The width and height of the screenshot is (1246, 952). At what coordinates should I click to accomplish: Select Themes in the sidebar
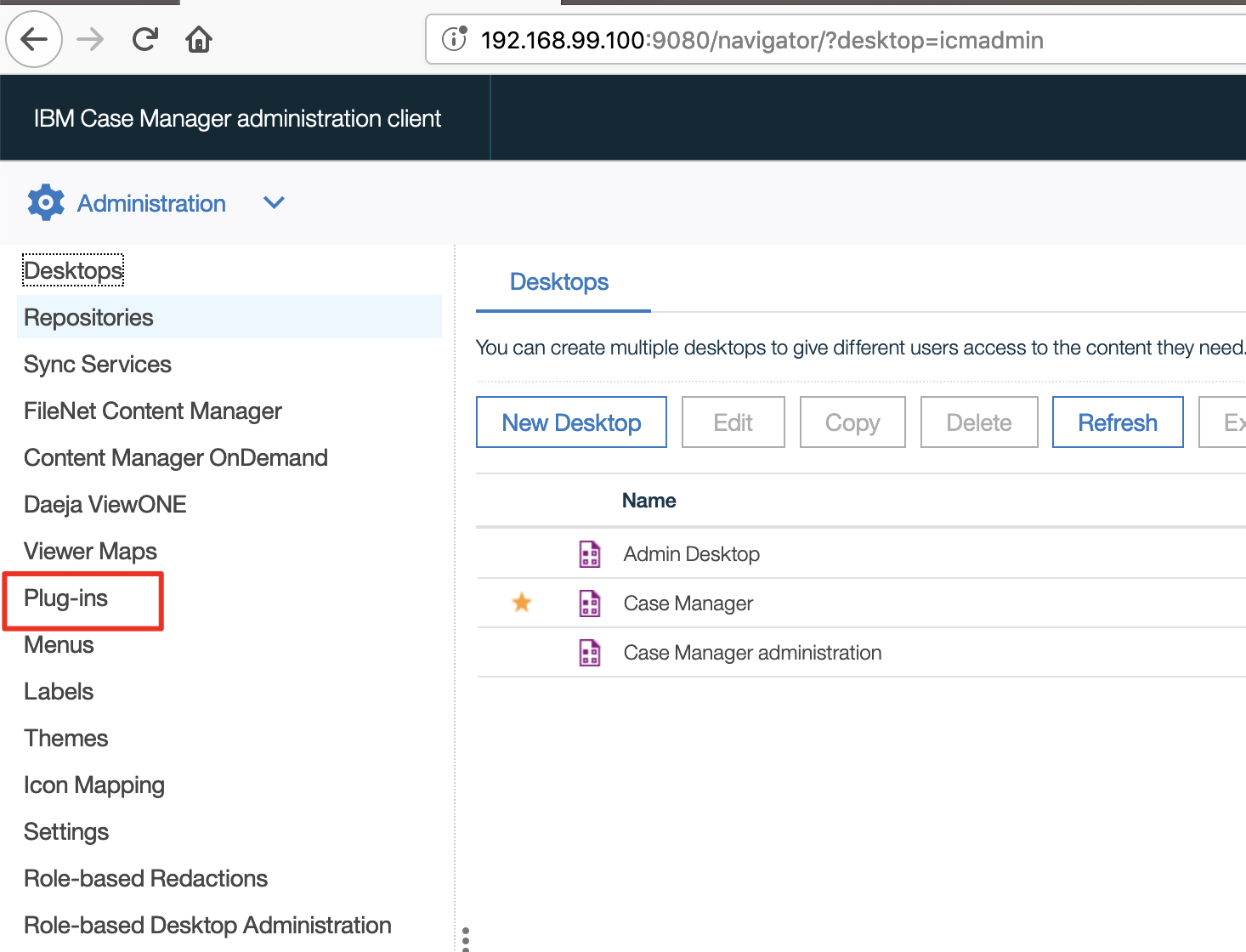(65, 738)
